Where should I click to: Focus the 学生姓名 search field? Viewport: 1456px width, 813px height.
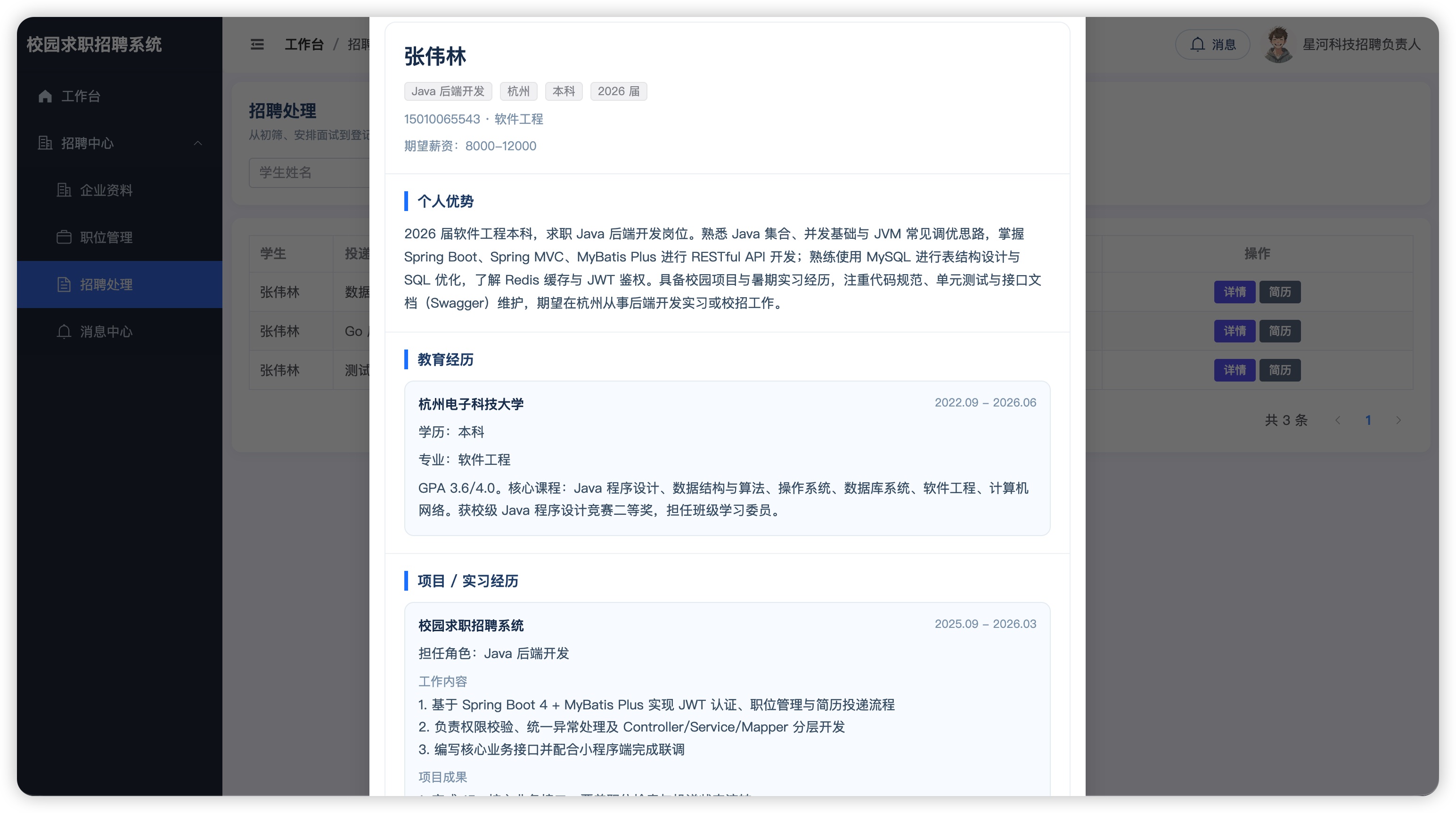coord(310,173)
